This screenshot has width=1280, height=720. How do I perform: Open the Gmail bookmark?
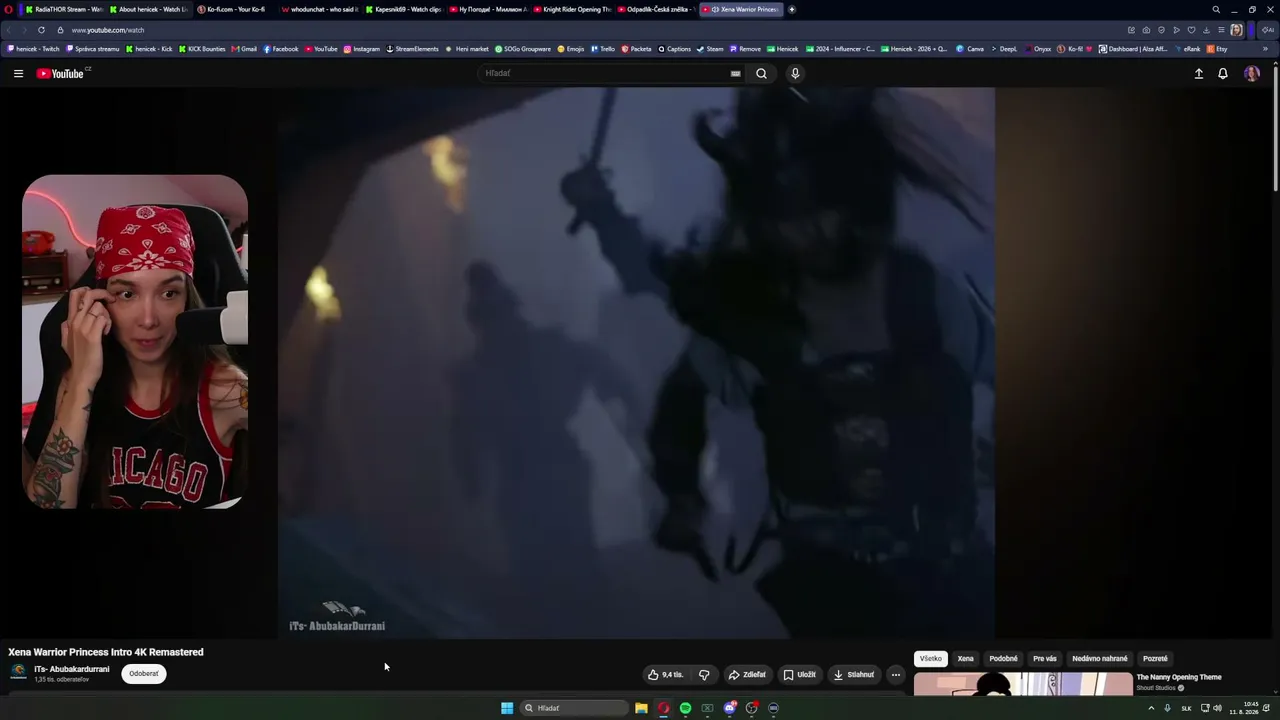tap(244, 49)
